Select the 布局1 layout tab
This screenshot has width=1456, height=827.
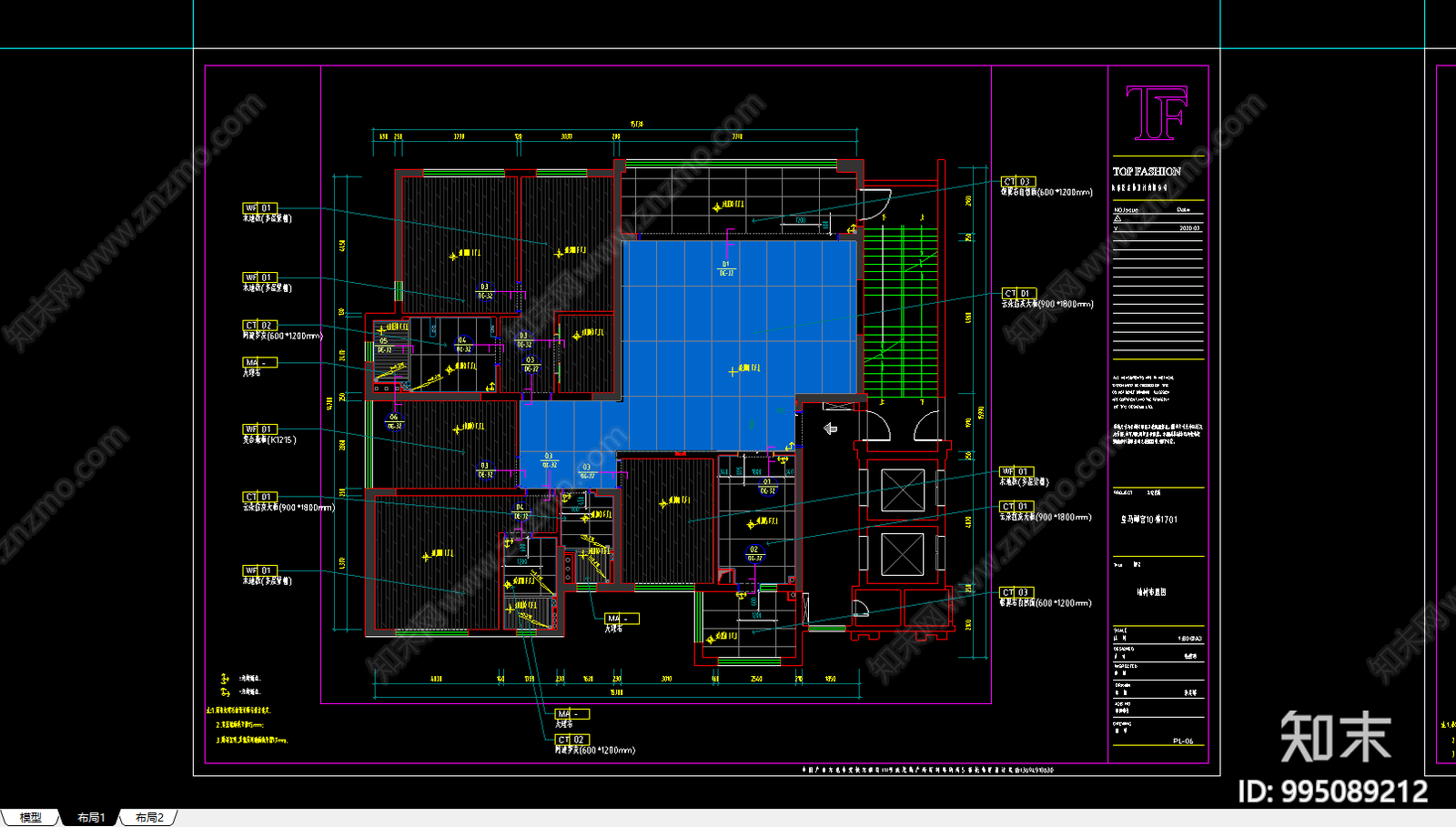click(x=90, y=817)
